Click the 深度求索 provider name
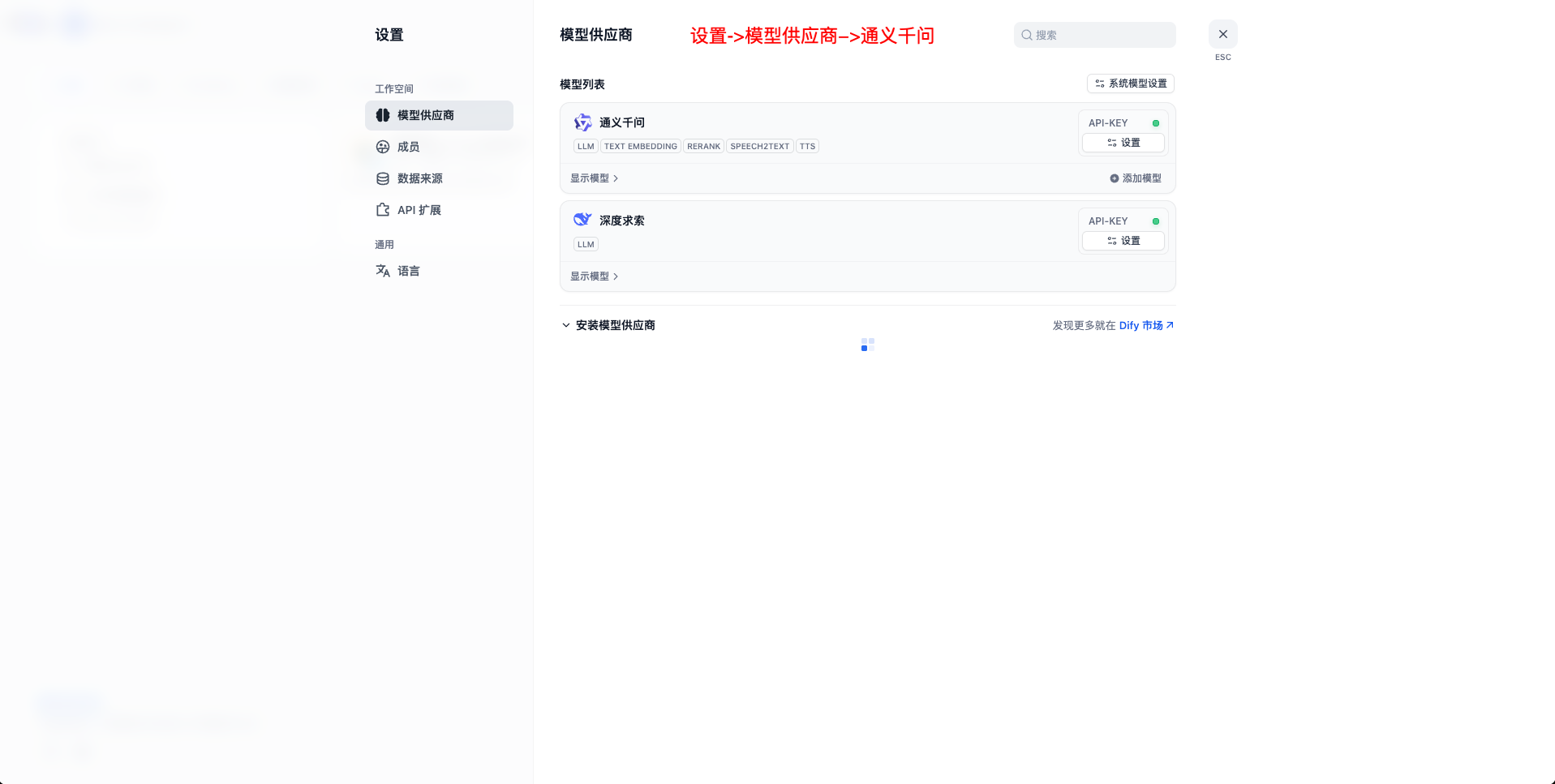 pos(622,221)
